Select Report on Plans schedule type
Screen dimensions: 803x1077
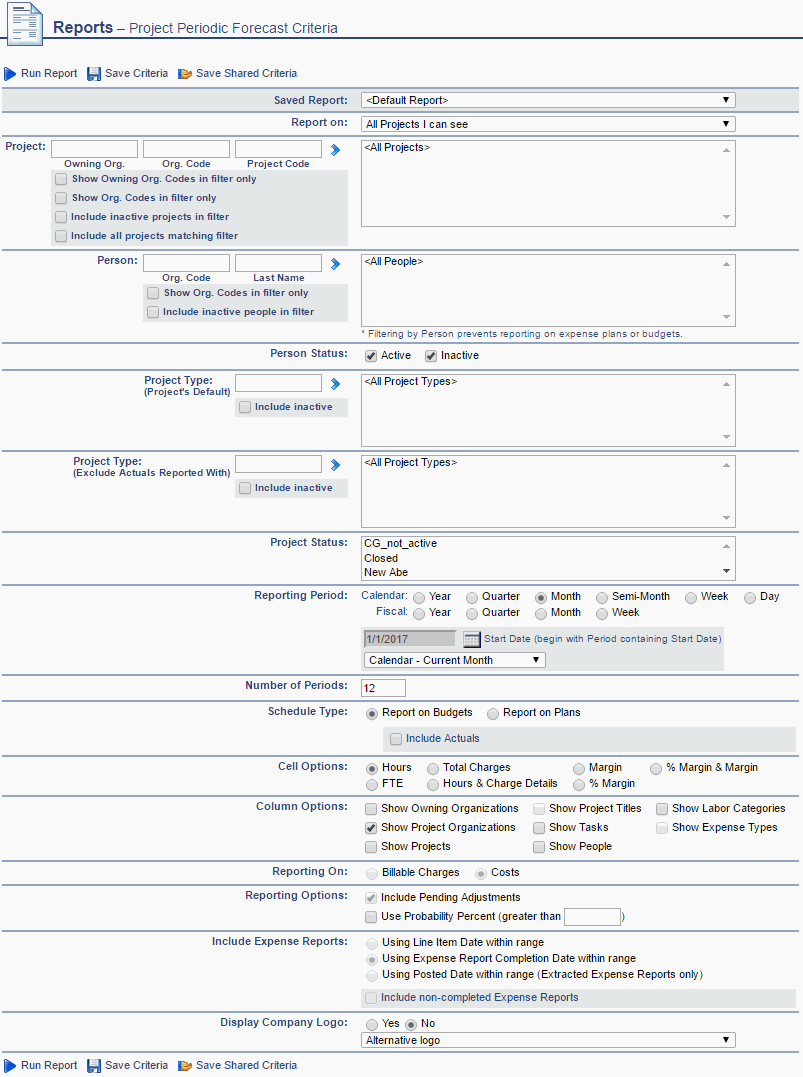point(493,714)
